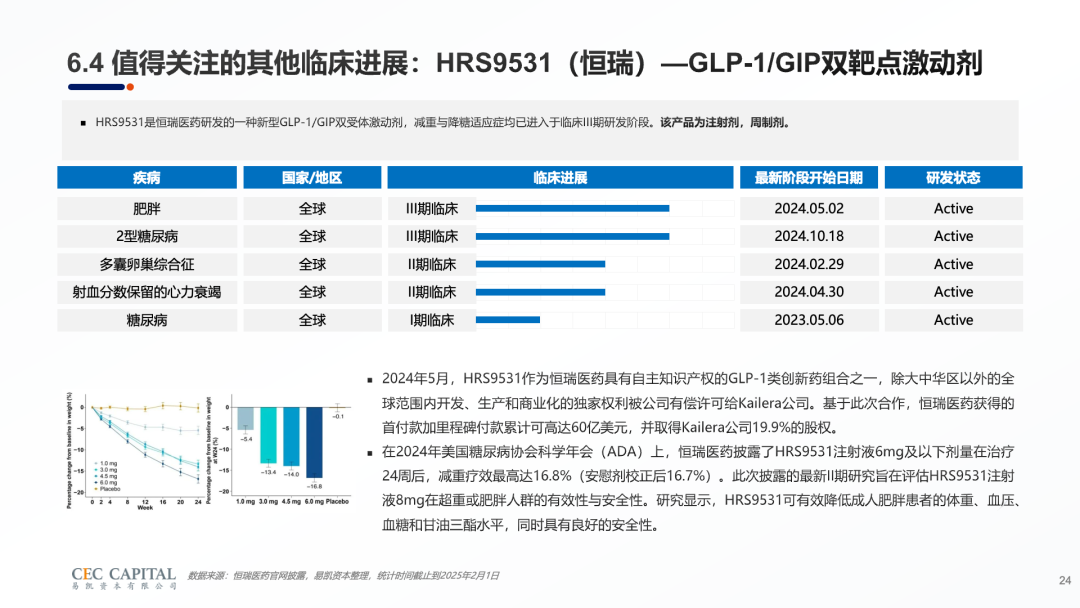
Task: Click the 临床进展 column header
Action: tap(560, 178)
